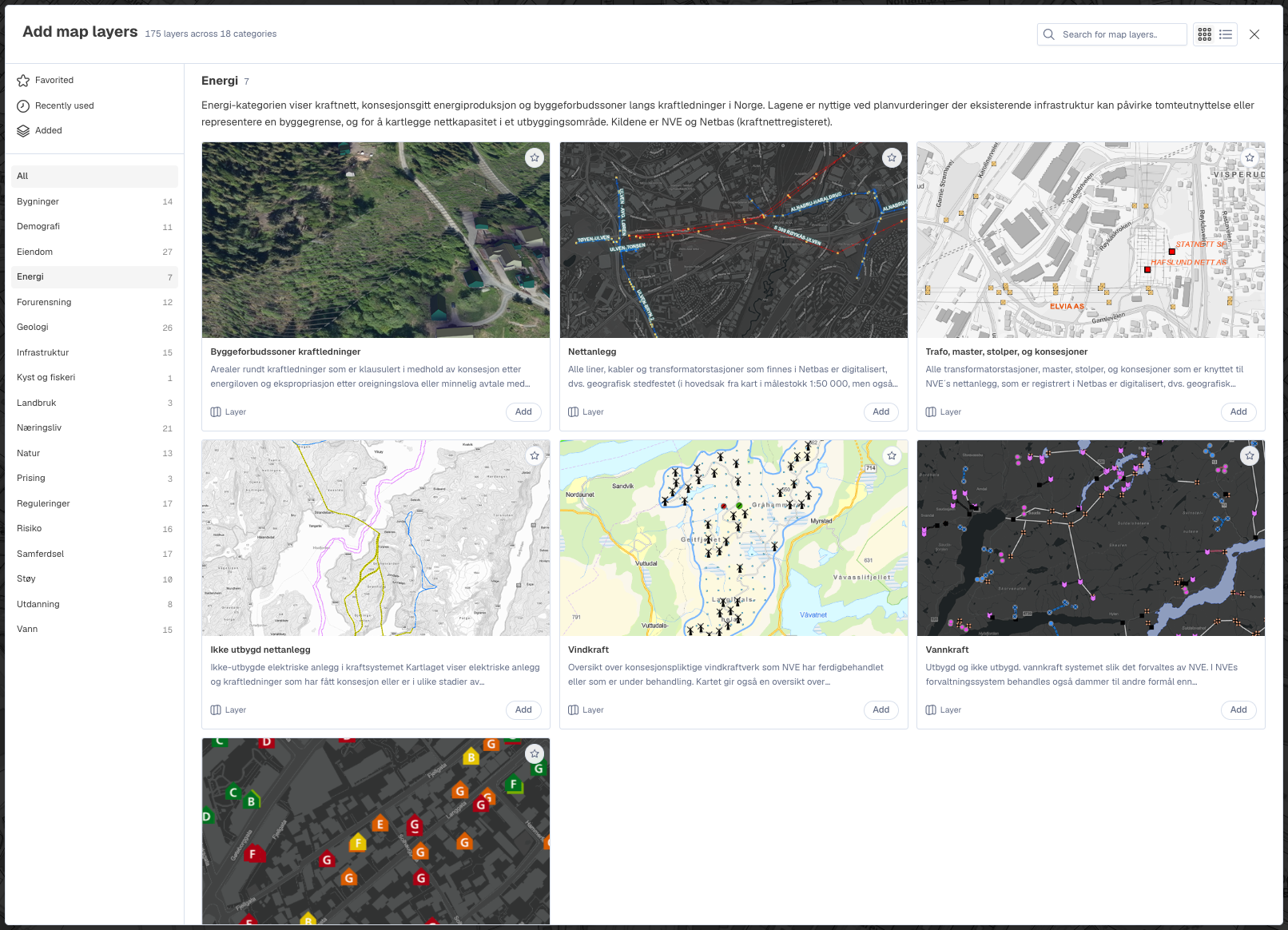Favorite the Trafo, master, stolper layer
The width and height of the screenshot is (1288, 930).
1250,157
